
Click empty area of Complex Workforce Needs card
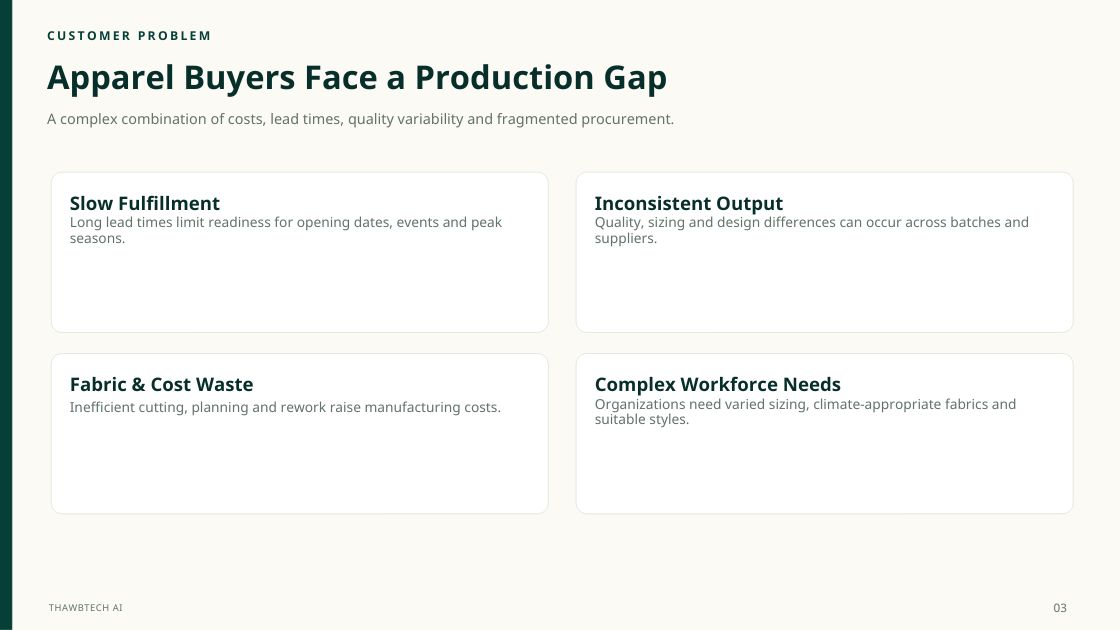[824, 471]
